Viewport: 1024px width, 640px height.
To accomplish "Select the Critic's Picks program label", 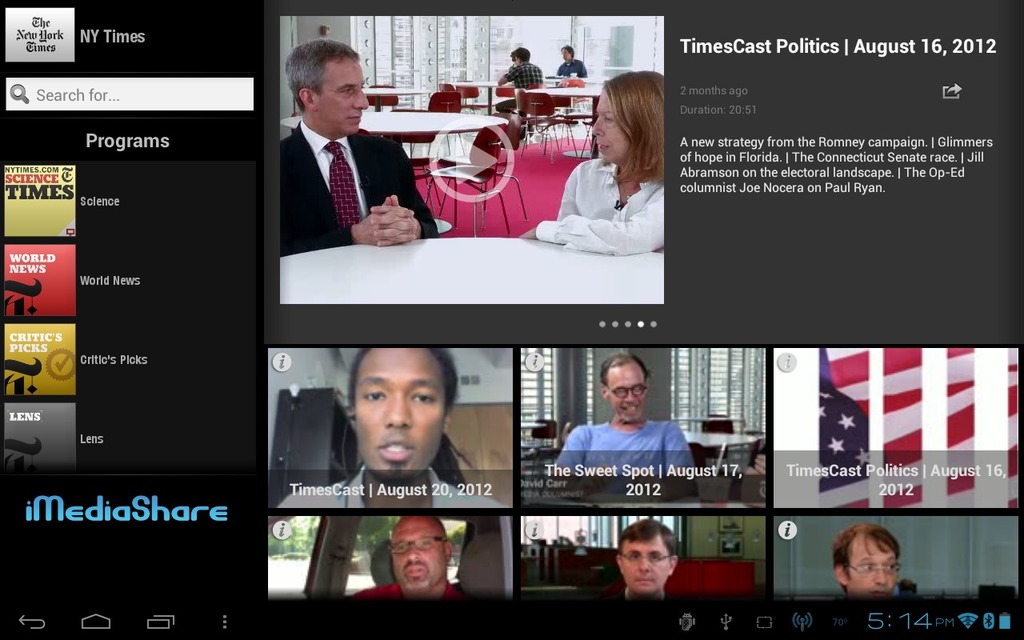I will [114, 359].
